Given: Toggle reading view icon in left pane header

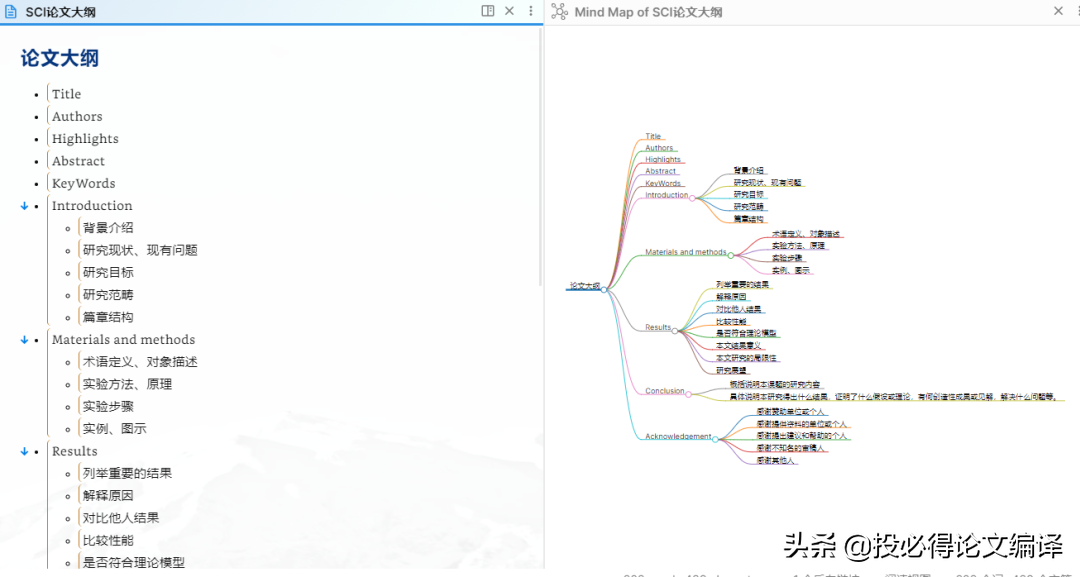Looking at the screenshot, I should [488, 11].
